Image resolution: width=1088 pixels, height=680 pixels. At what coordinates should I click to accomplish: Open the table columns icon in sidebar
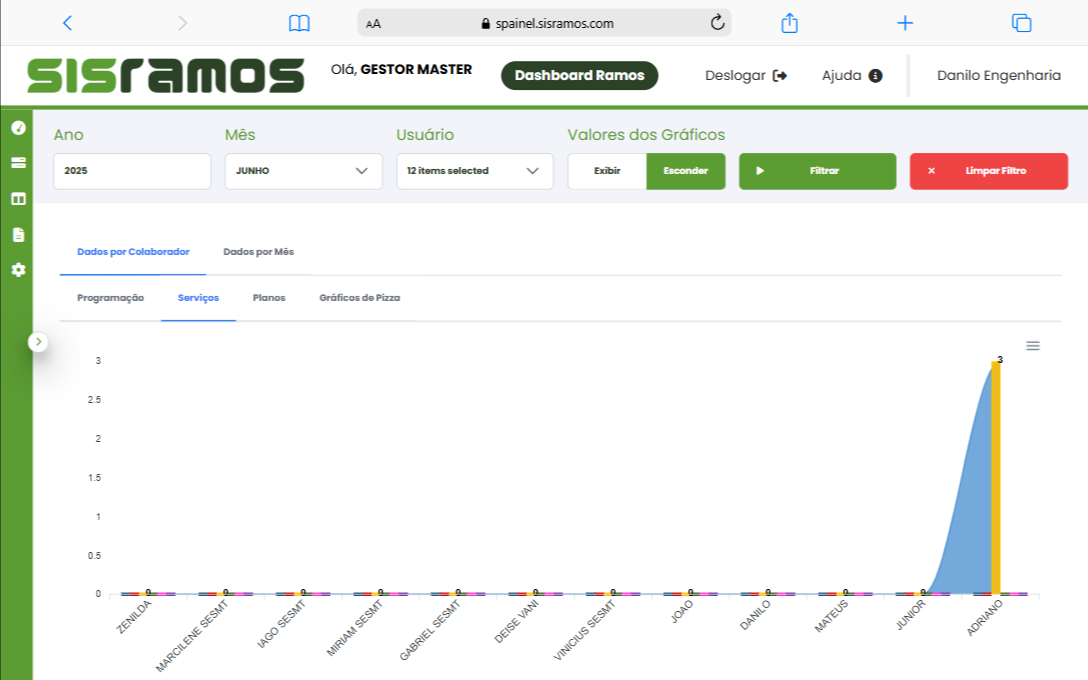18,199
